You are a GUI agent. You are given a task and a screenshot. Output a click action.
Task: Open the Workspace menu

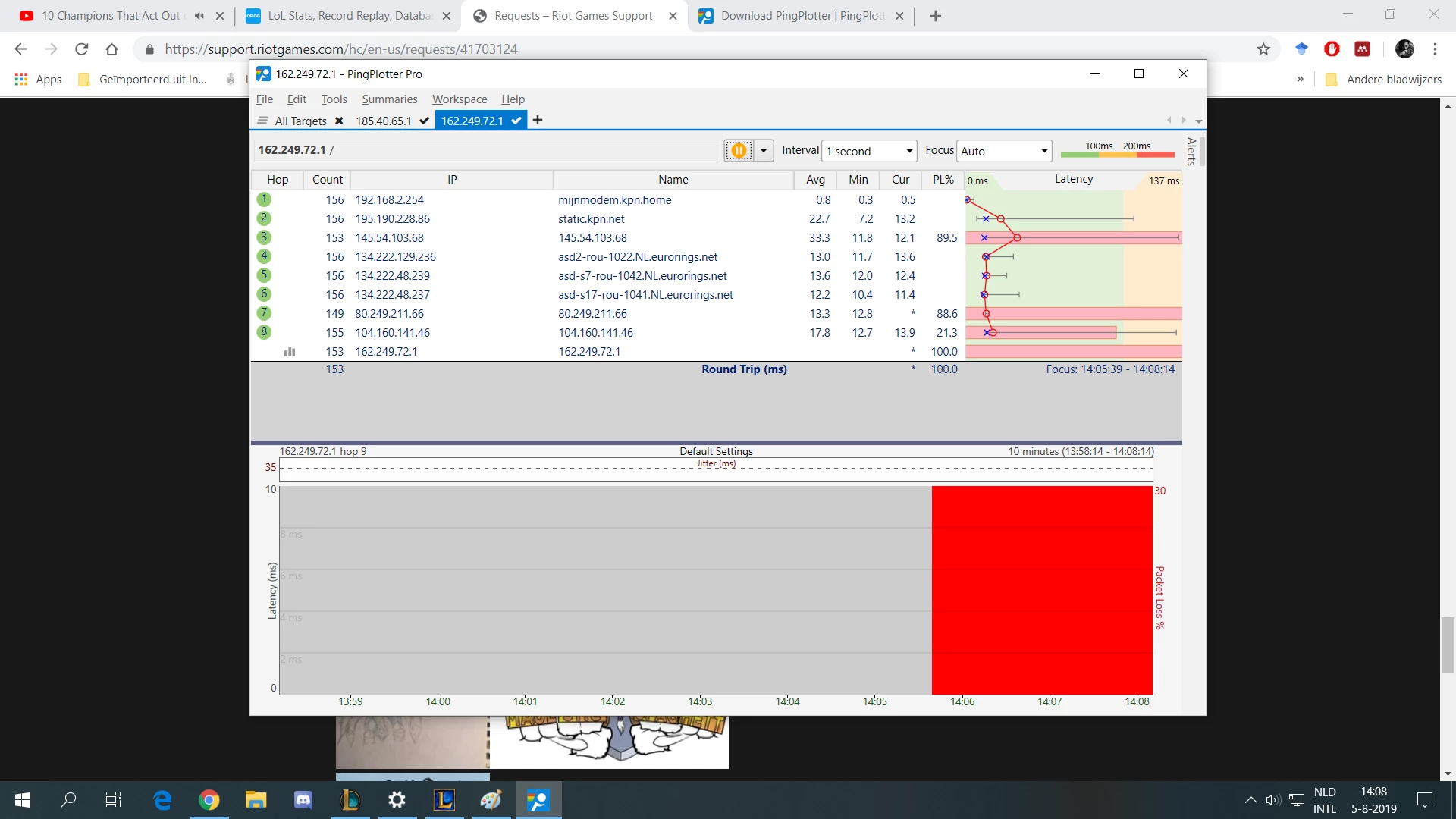click(x=460, y=99)
